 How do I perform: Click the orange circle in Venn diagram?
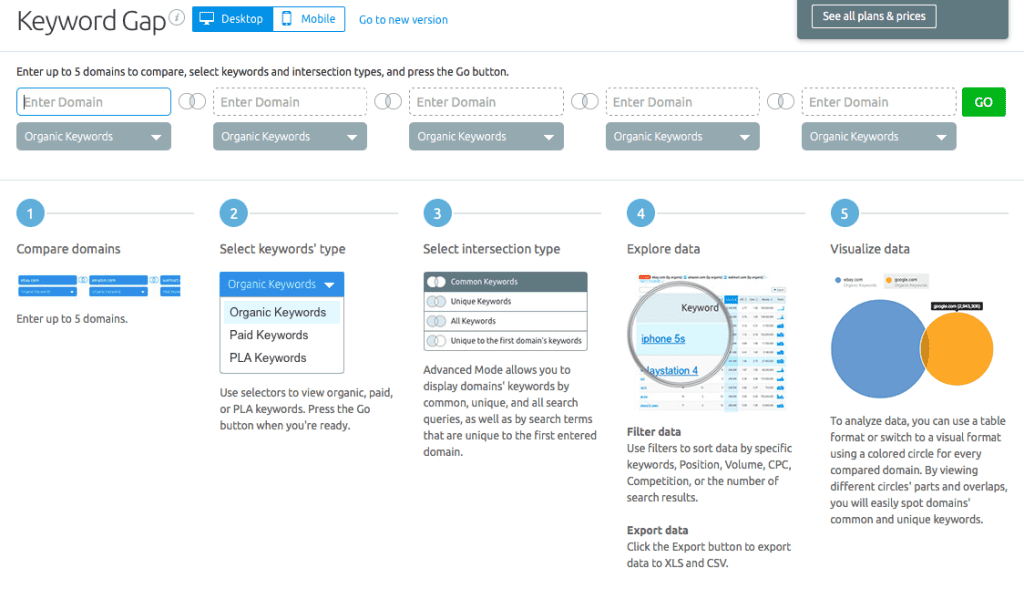click(x=962, y=350)
